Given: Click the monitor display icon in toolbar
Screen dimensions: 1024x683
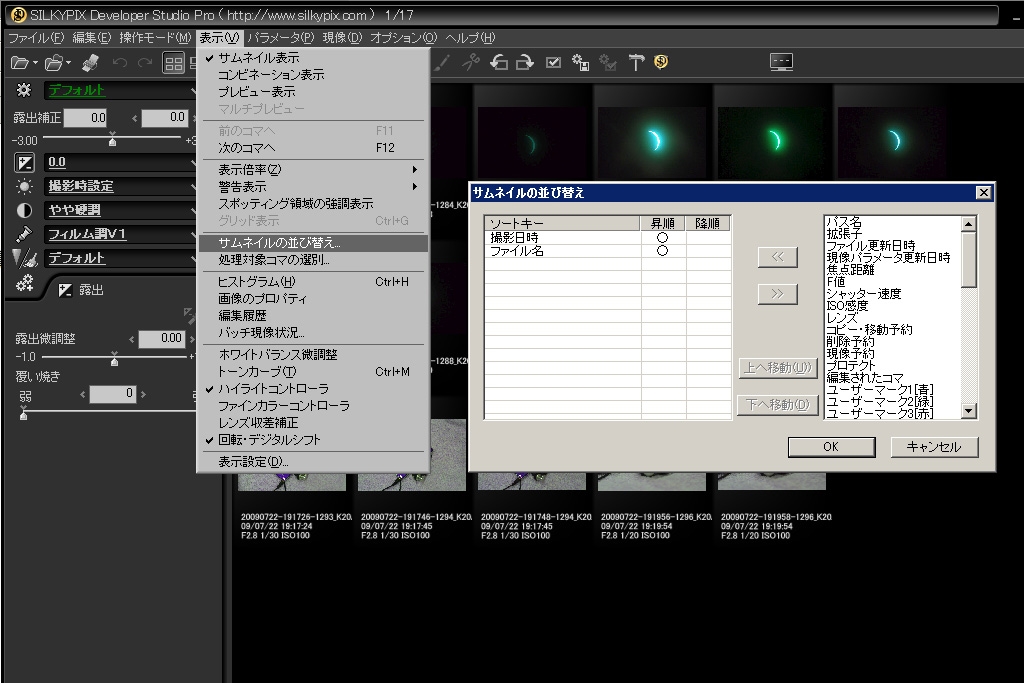Looking at the screenshot, I should pyautogui.click(x=781, y=62).
